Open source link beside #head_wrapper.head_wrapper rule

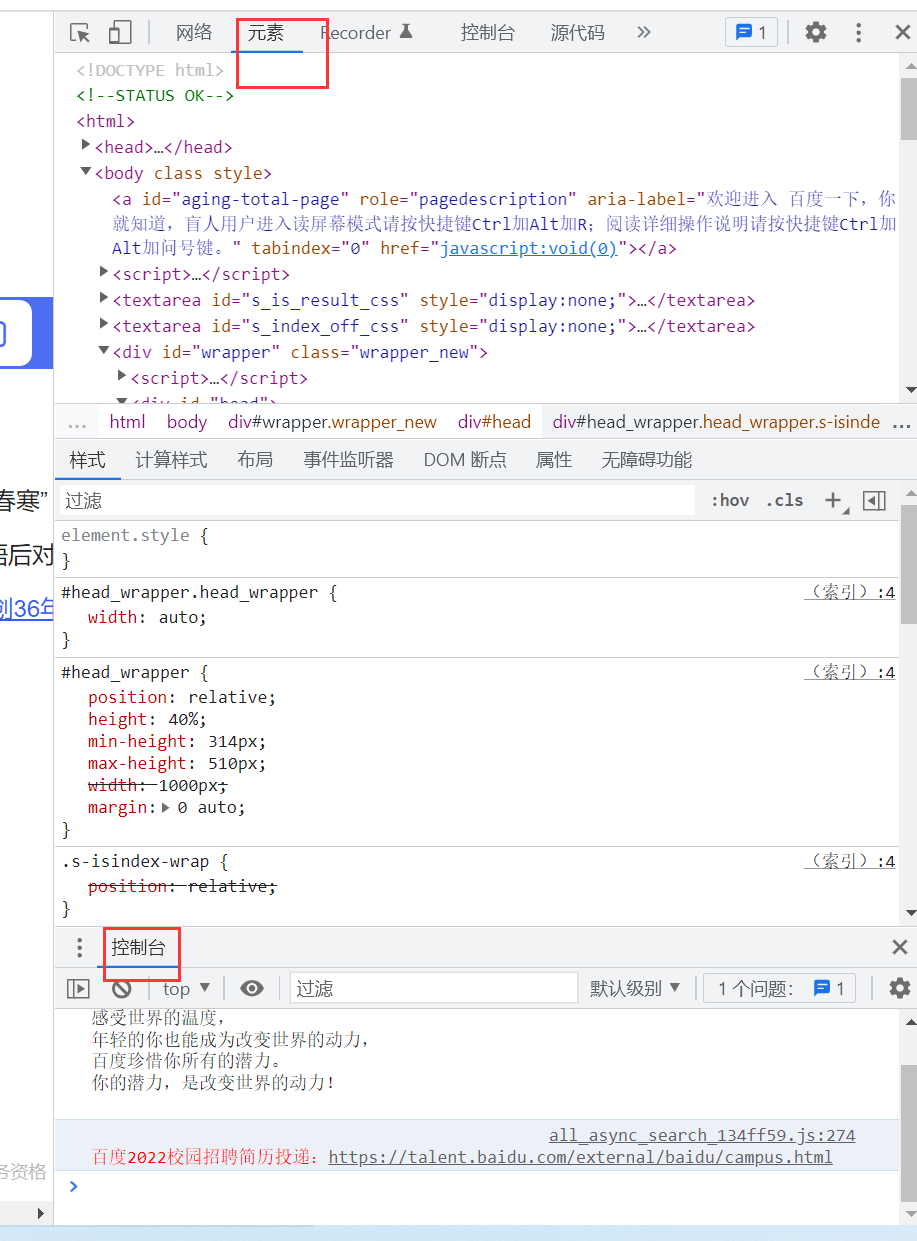[x=849, y=592]
